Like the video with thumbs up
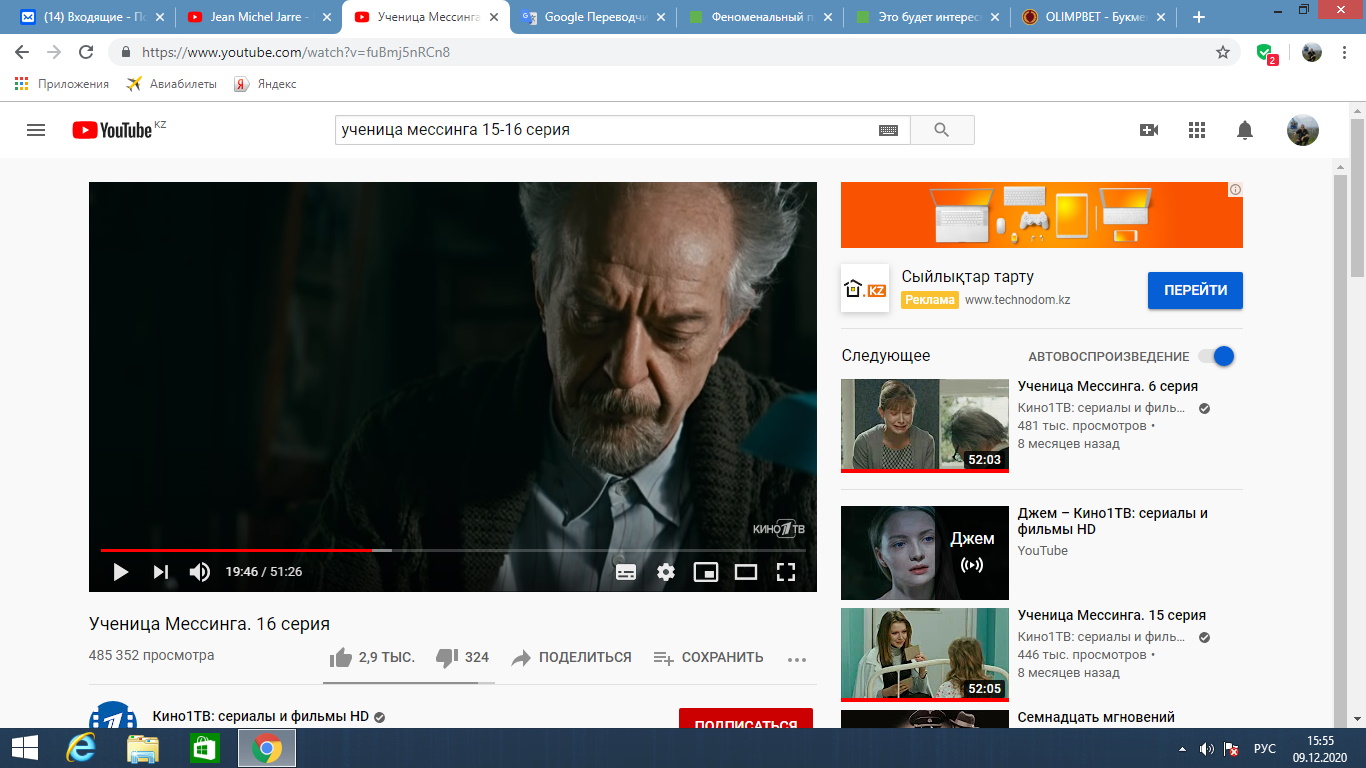The height and width of the screenshot is (768, 1366). click(372, 657)
